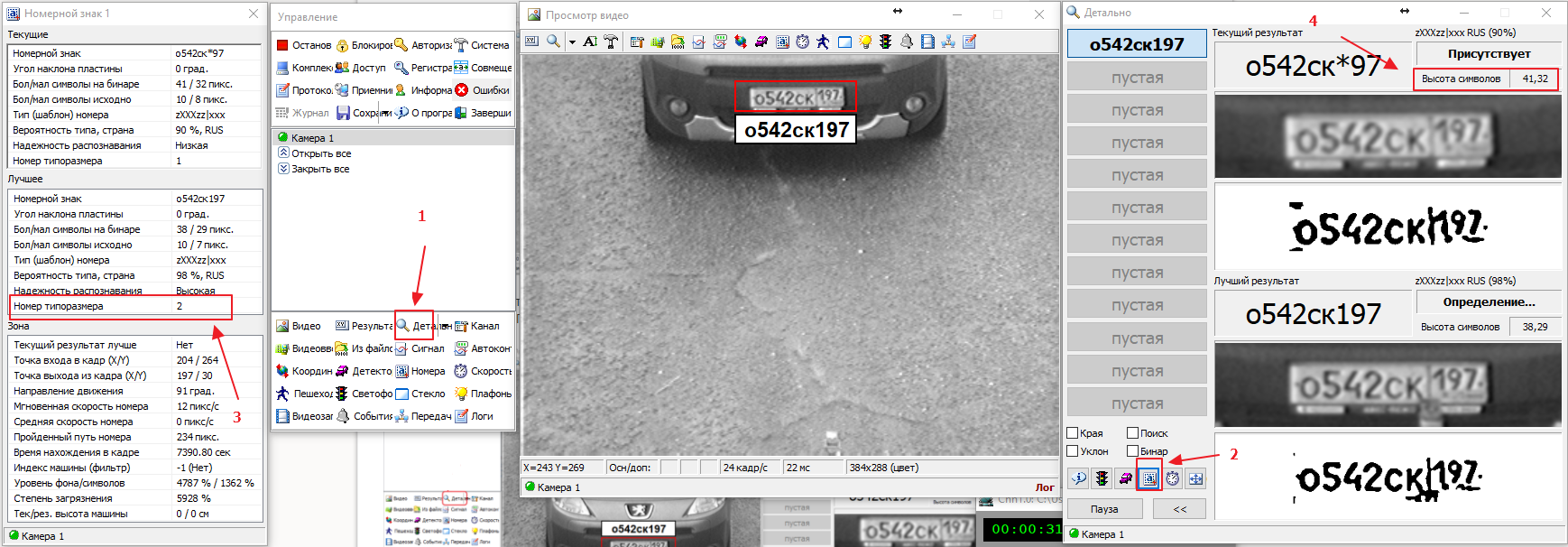
Task: Click the Определение... button
Action: pos(1489,302)
